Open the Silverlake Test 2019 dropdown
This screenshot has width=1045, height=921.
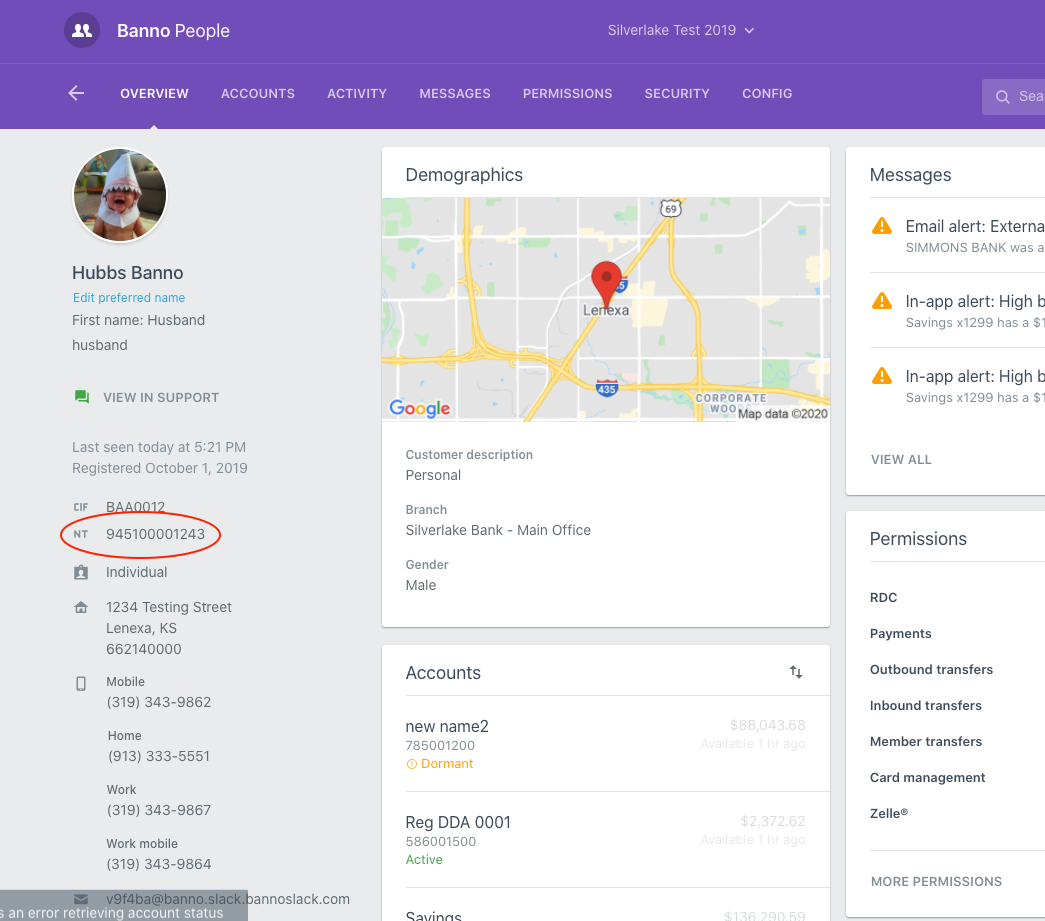680,30
